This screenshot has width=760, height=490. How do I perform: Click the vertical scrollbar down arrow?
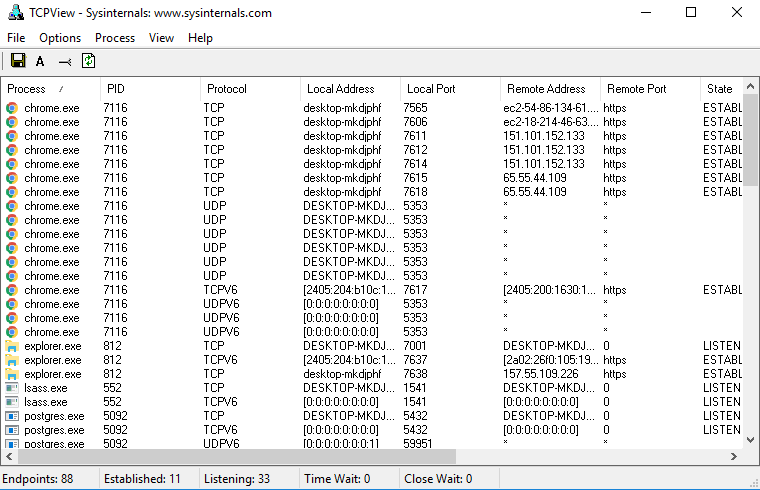pyautogui.click(x=750, y=440)
